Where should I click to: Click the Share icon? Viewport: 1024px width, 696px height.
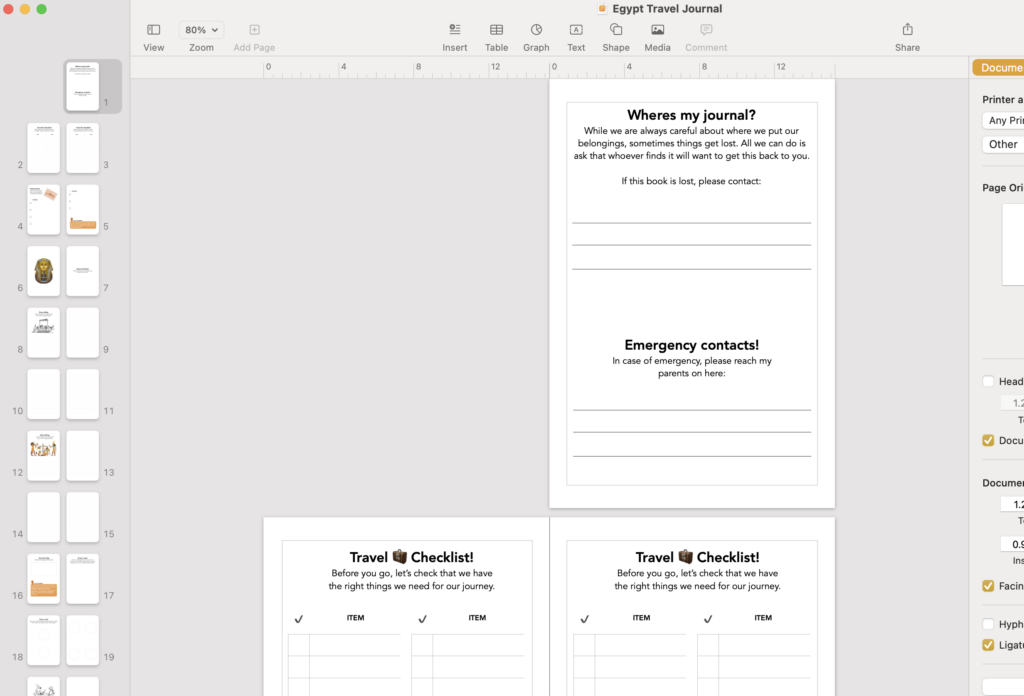point(907,30)
